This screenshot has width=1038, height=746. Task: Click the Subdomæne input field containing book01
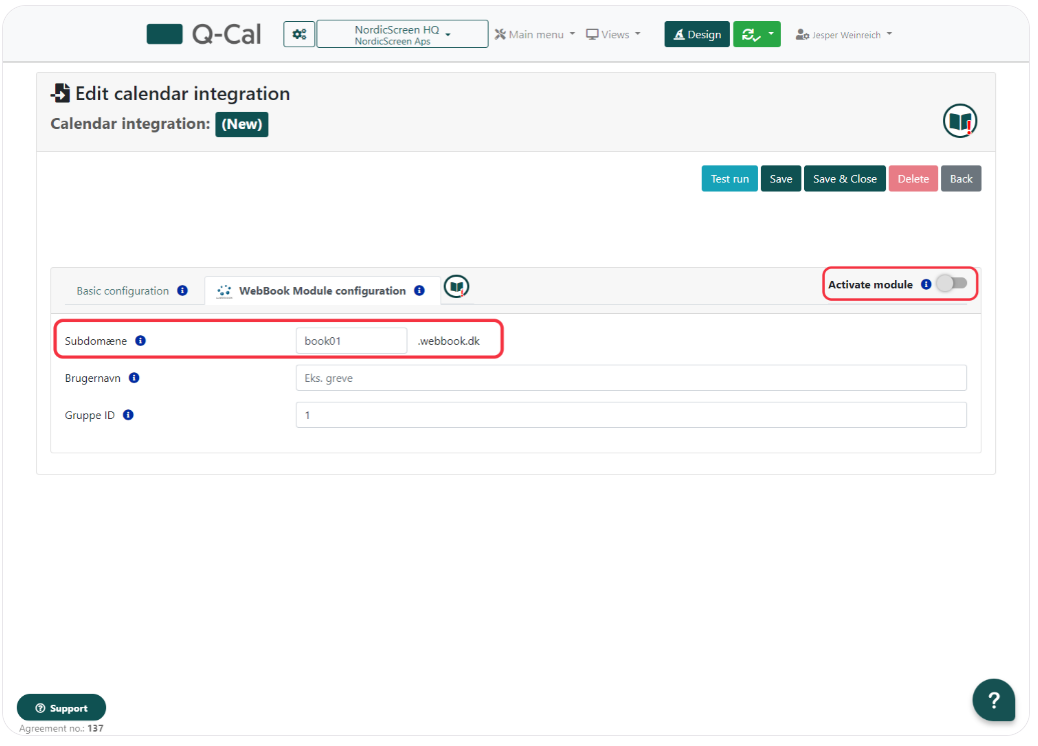(x=351, y=341)
